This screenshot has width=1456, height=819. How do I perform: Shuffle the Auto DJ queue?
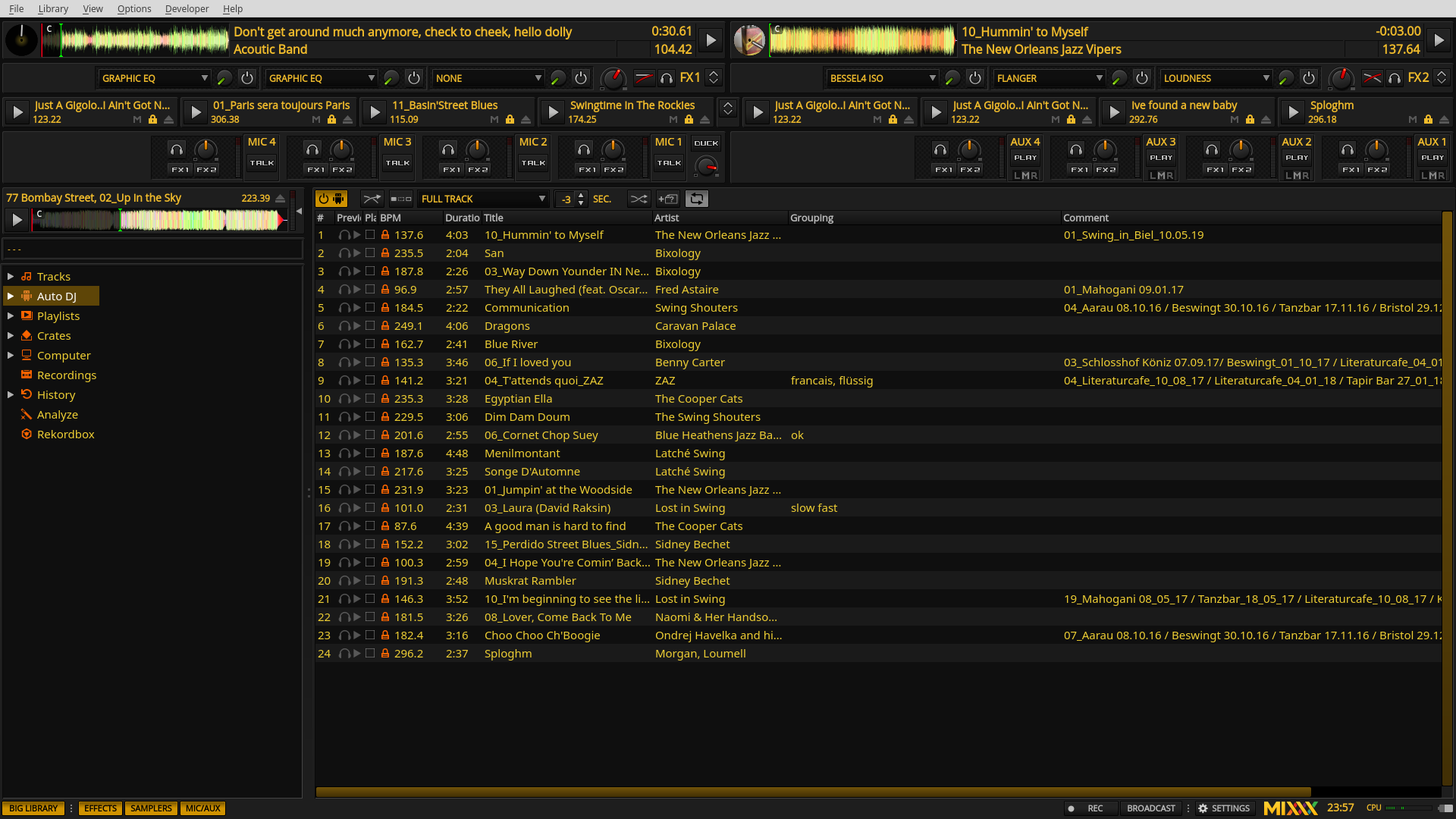tap(639, 199)
